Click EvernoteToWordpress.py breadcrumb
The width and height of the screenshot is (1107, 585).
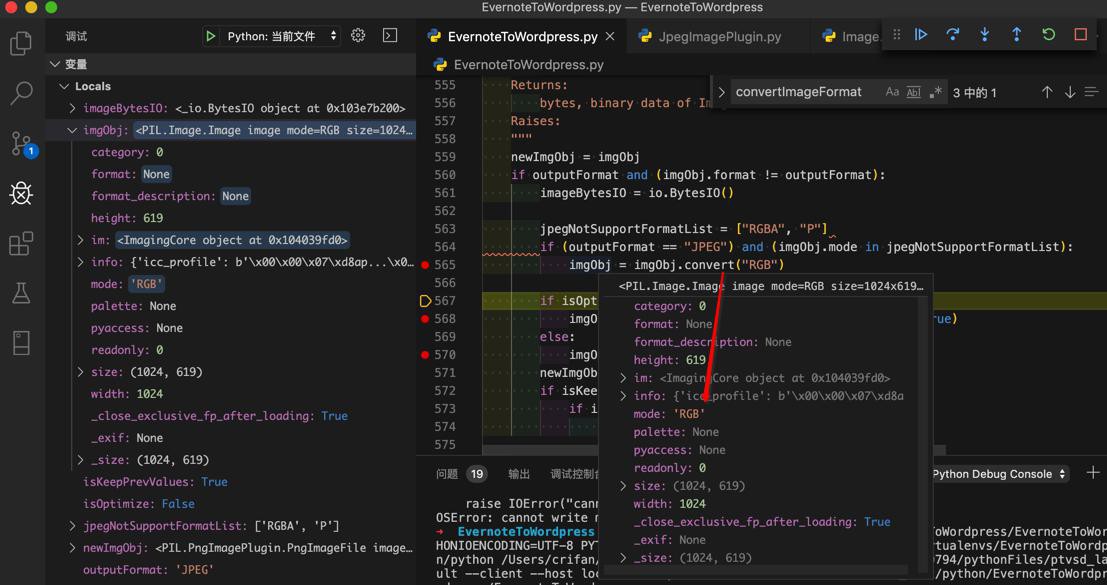point(528,65)
